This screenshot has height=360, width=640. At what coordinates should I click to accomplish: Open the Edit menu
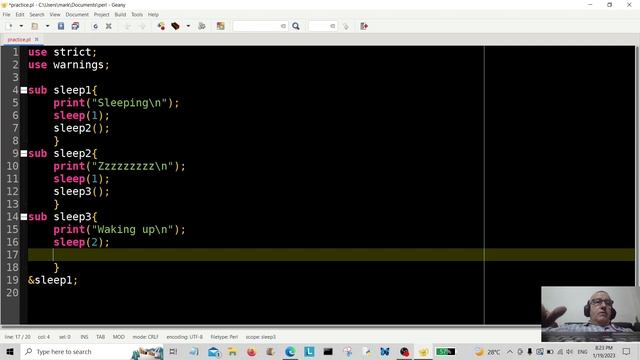tap(20, 15)
